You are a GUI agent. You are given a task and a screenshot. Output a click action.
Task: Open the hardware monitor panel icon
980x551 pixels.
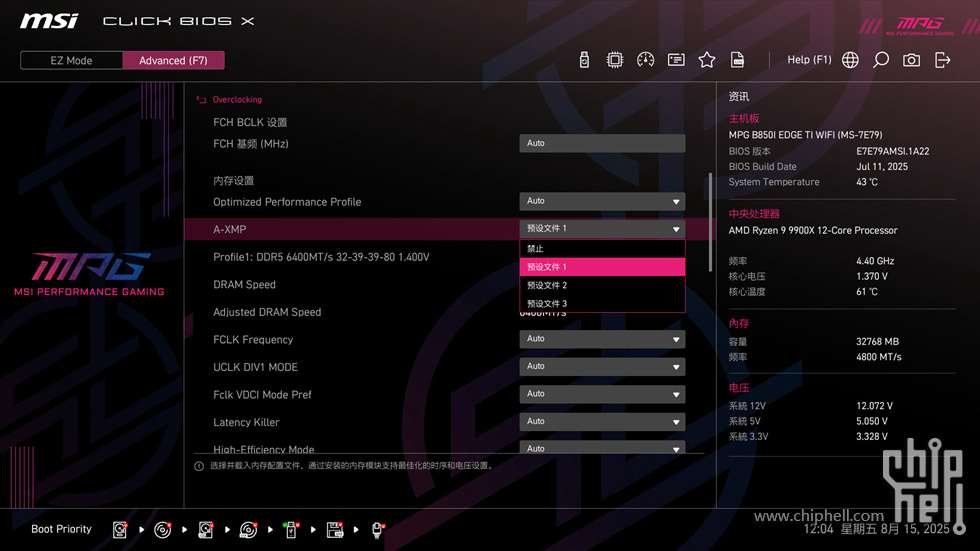click(676, 60)
